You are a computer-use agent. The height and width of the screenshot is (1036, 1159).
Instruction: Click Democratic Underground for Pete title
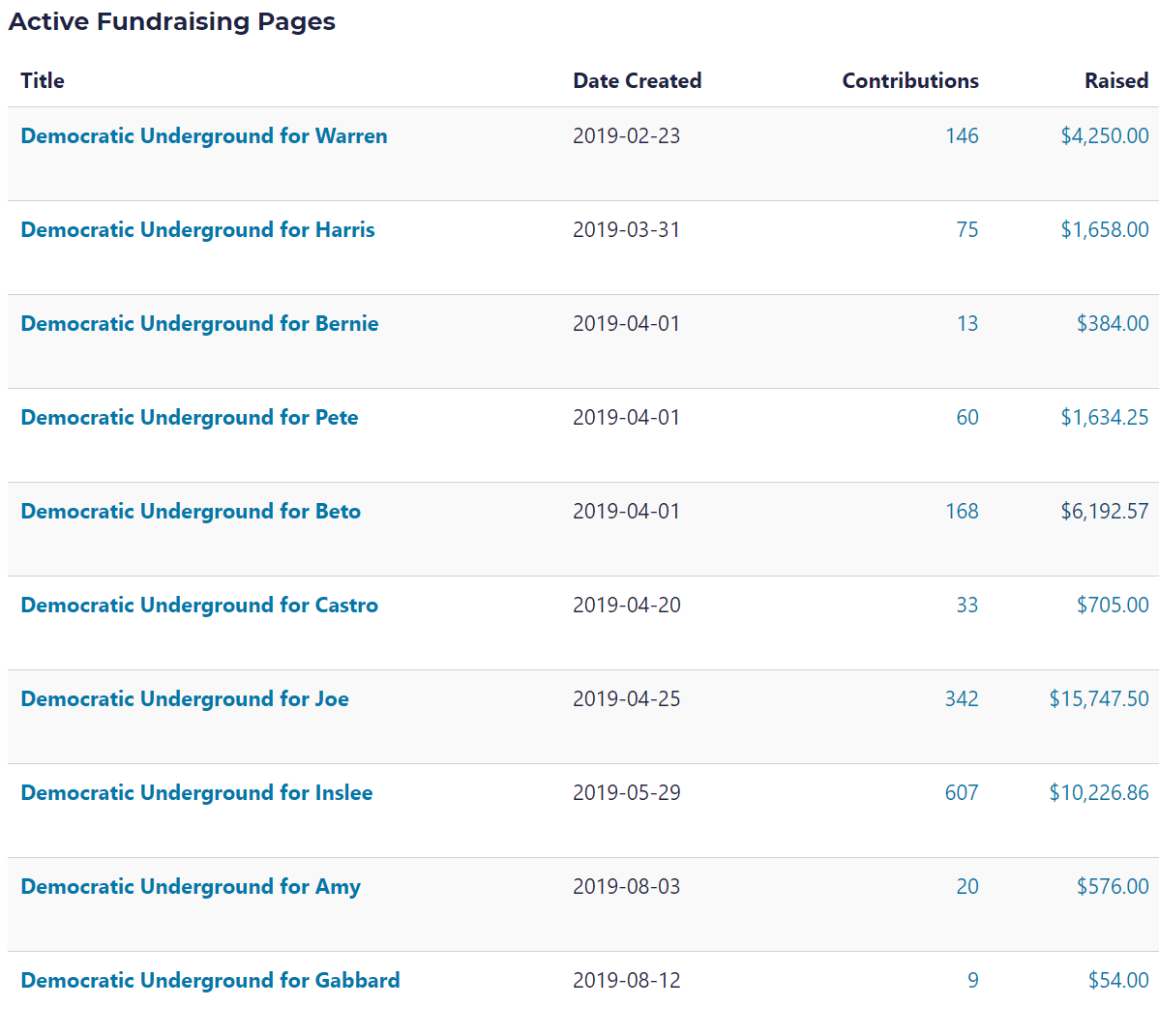click(x=190, y=418)
